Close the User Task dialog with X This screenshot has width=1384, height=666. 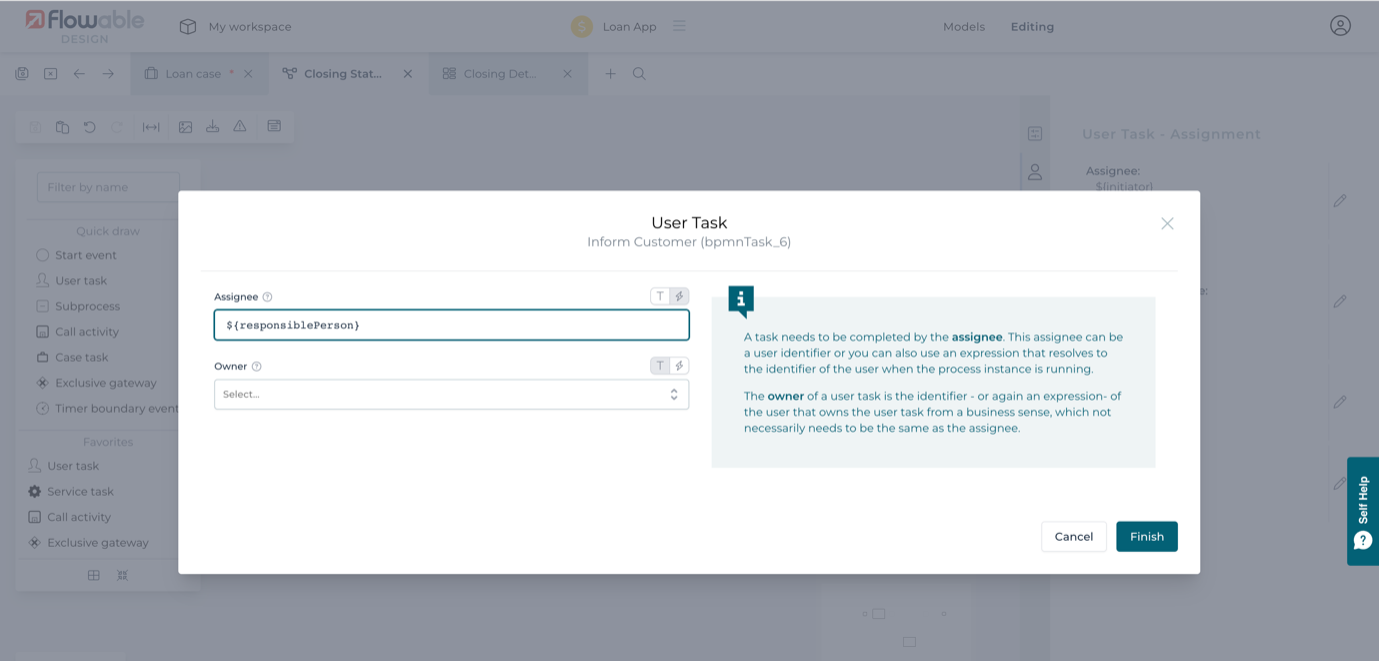tap(1167, 224)
